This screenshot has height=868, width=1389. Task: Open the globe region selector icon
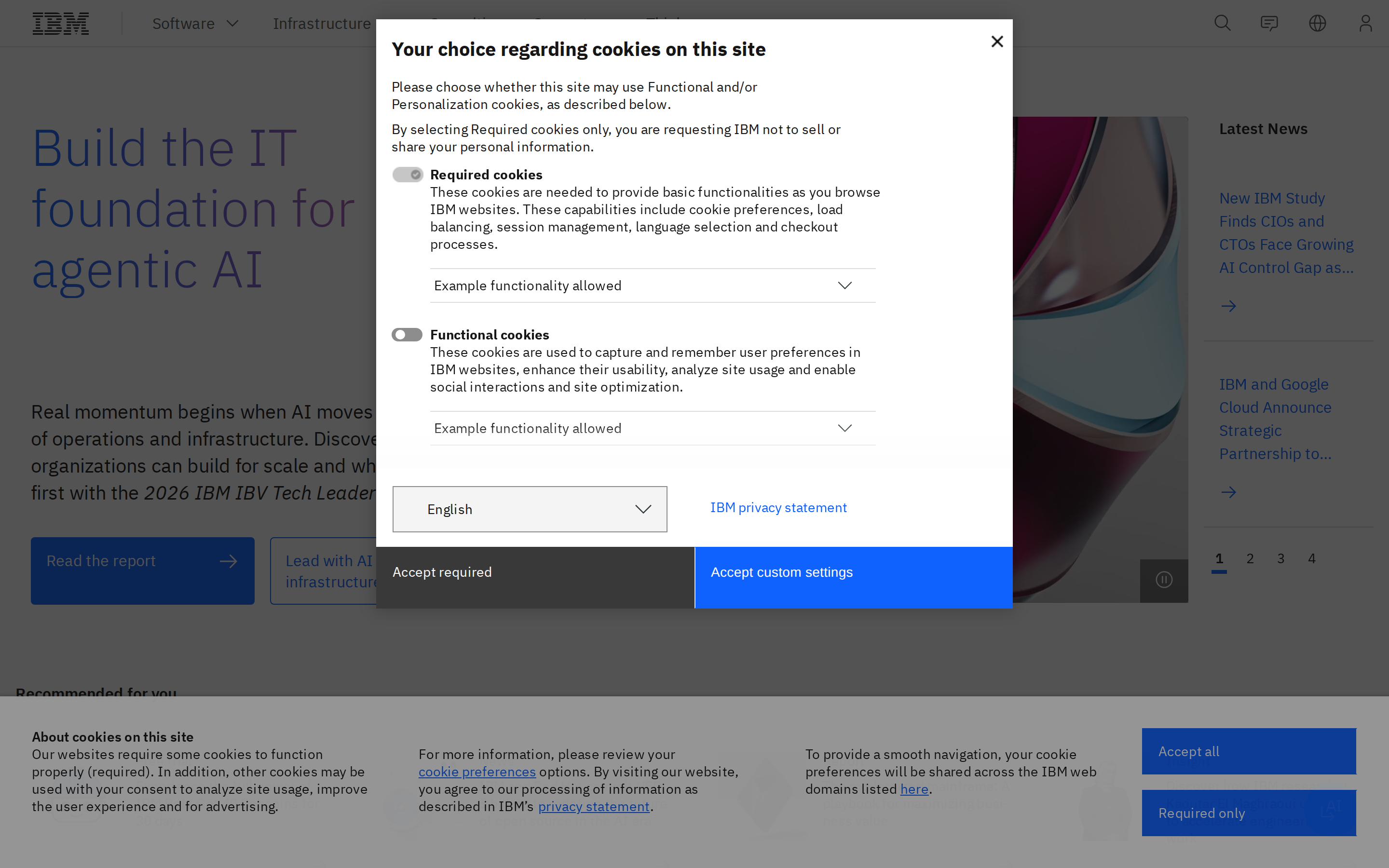click(x=1317, y=24)
